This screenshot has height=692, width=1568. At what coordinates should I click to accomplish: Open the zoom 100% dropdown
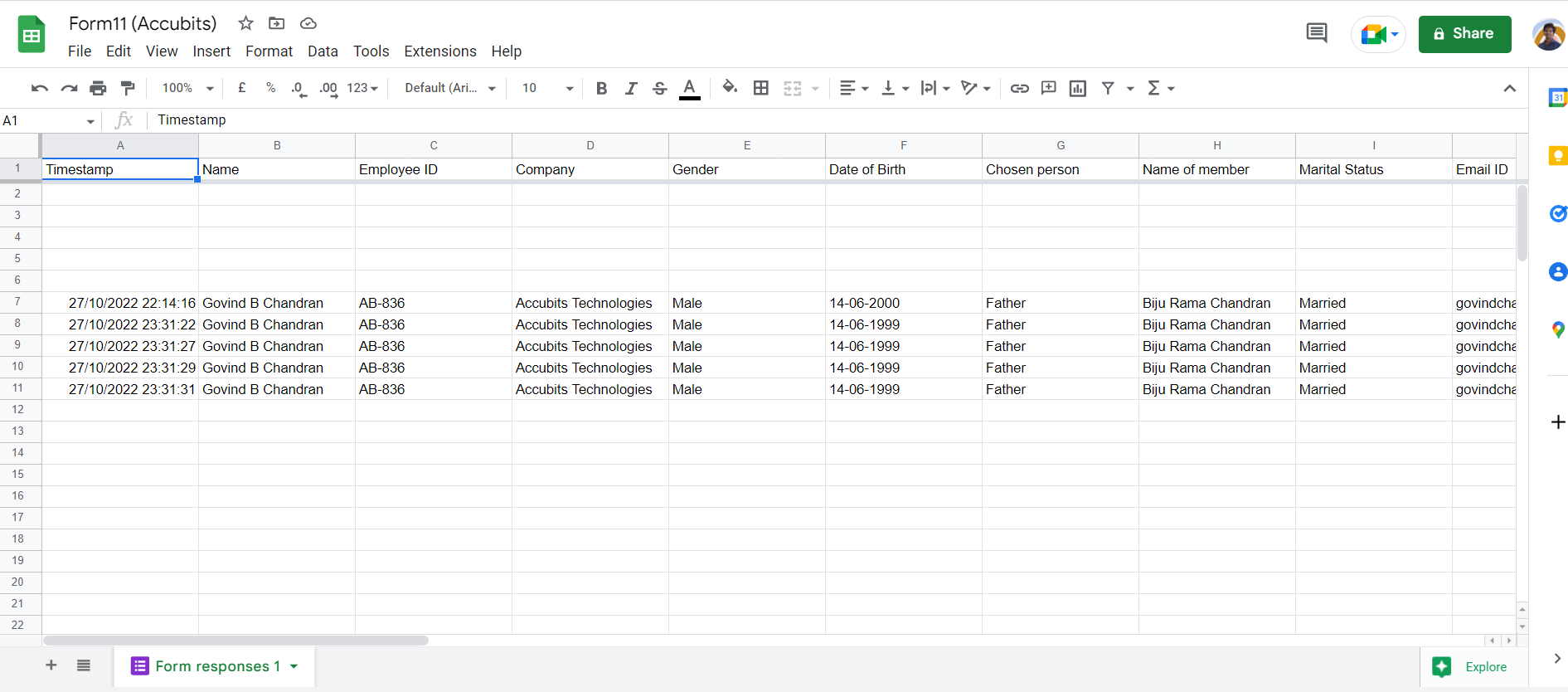coord(188,88)
